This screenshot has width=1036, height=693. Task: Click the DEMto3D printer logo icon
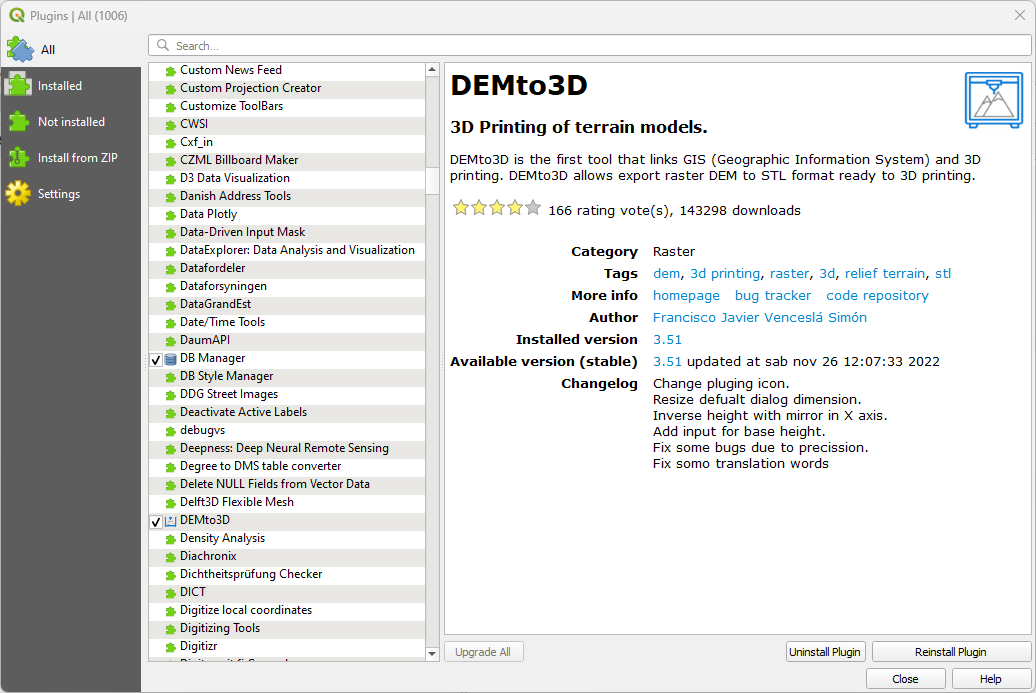coord(994,100)
